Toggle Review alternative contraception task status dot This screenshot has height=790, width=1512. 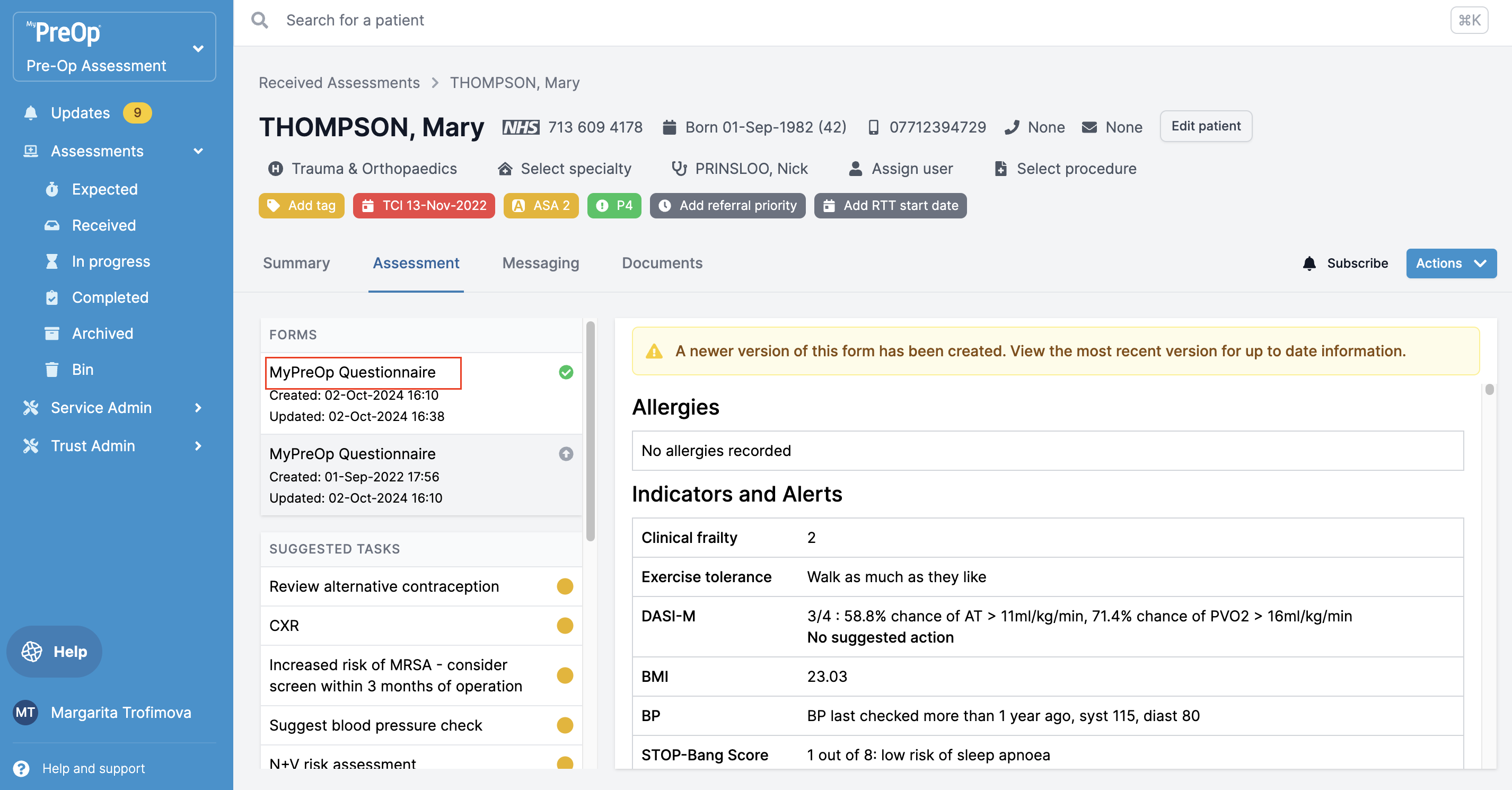click(x=564, y=586)
